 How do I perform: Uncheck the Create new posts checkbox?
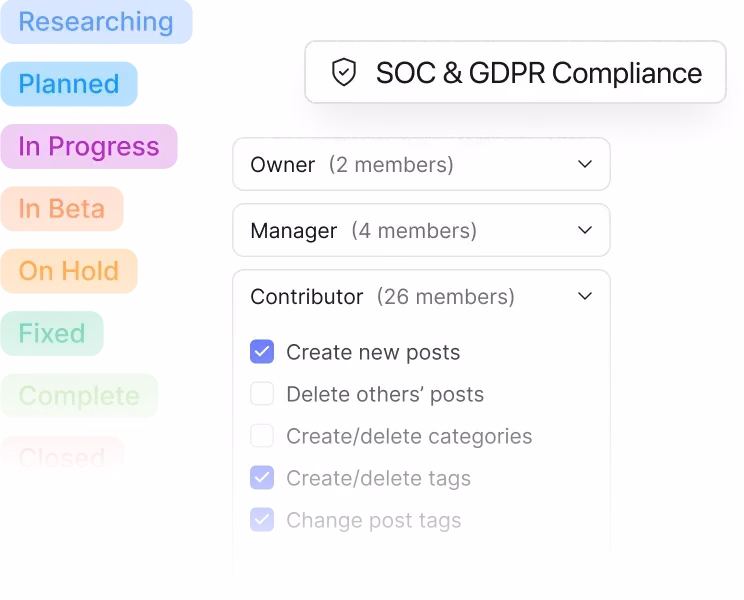[262, 352]
